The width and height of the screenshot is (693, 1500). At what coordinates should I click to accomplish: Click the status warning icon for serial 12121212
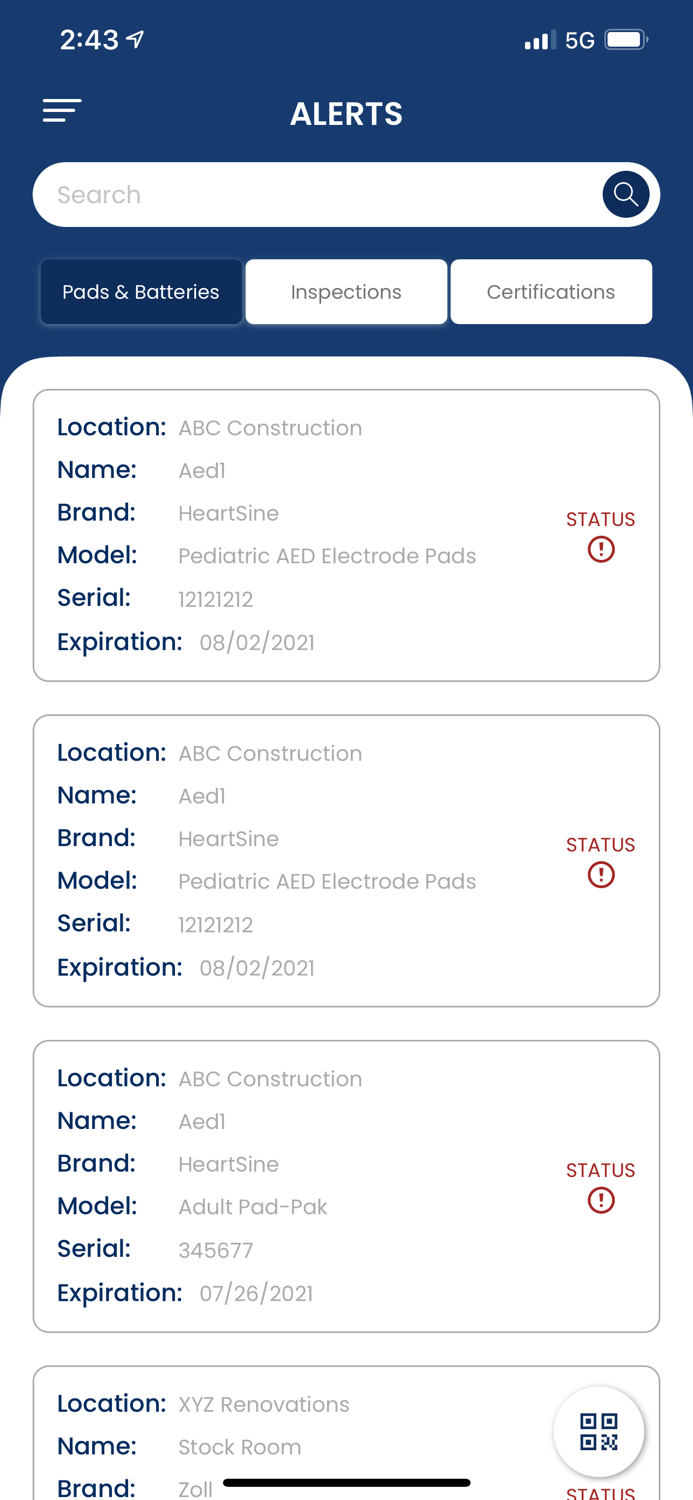coord(601,549)
